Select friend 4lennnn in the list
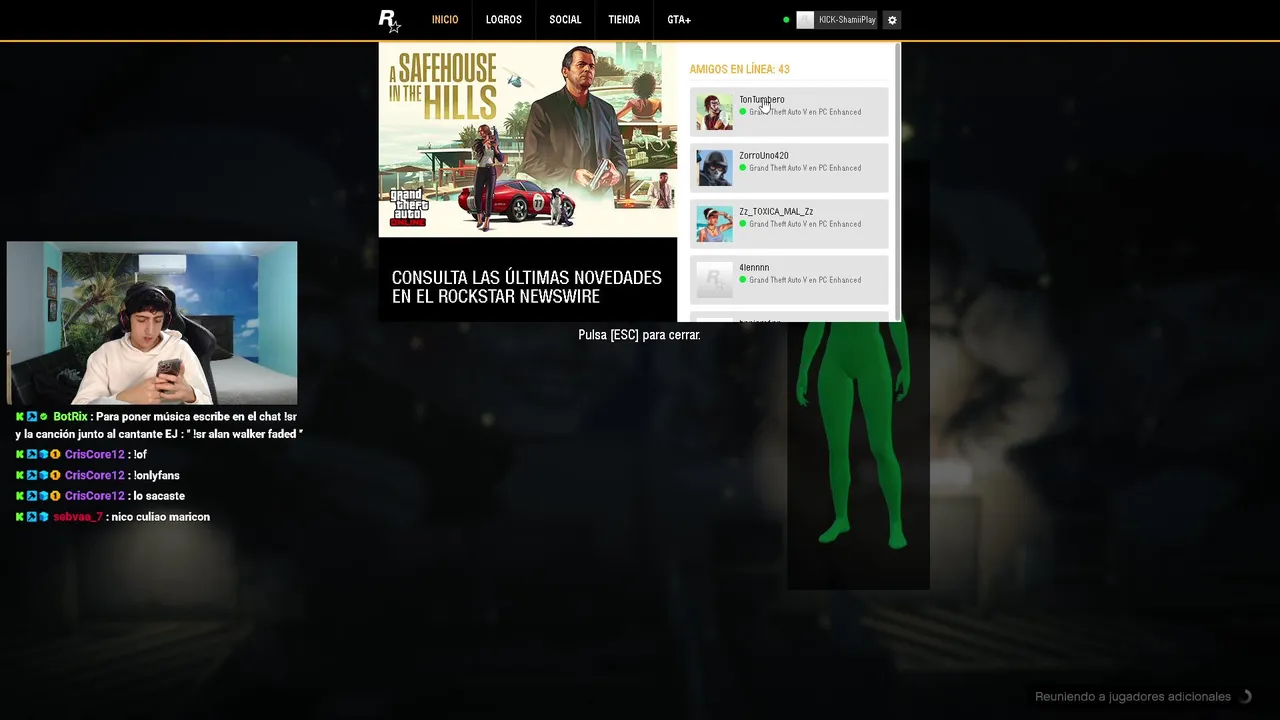 [x=789, y=280]
